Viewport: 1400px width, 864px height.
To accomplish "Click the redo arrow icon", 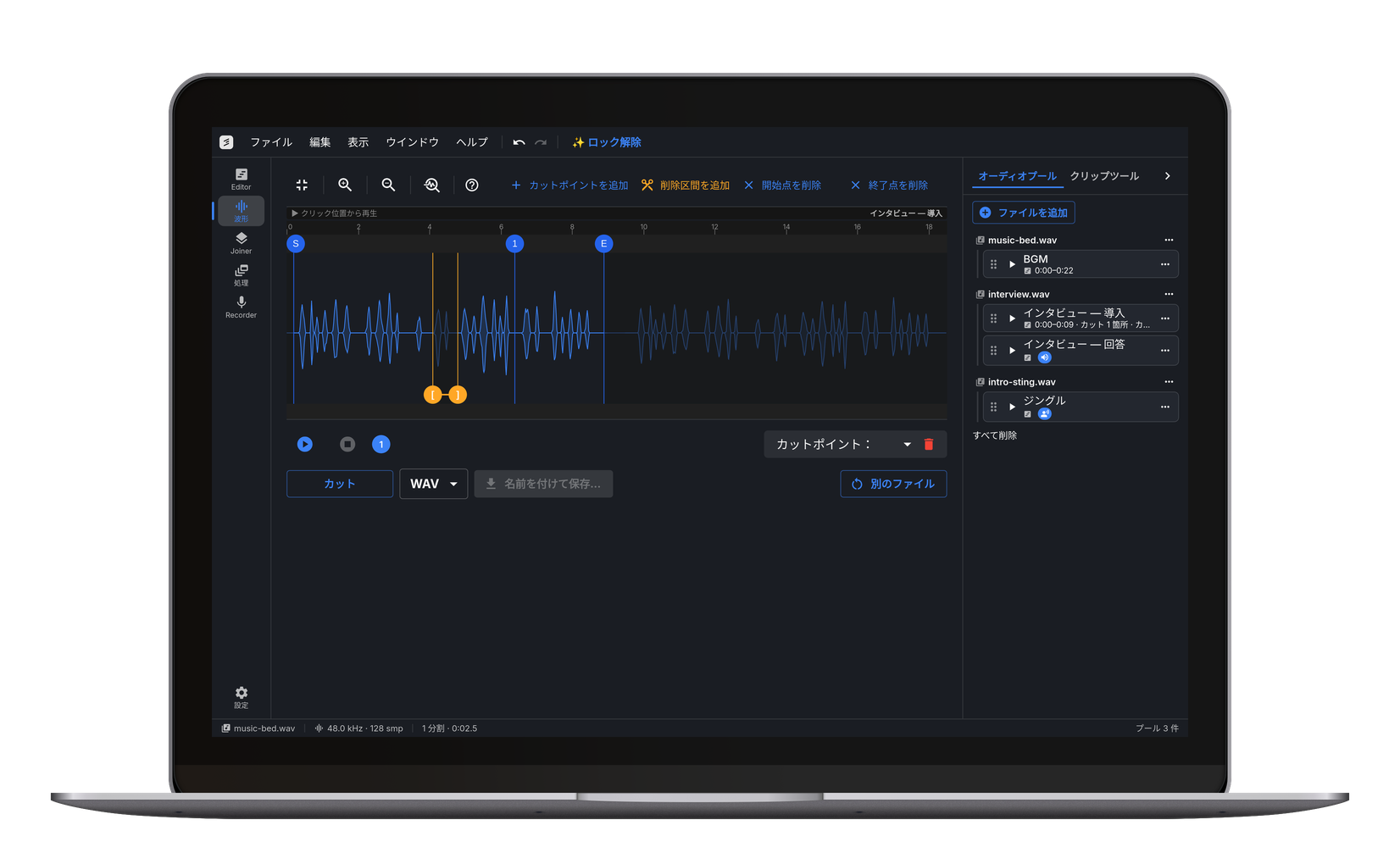I will pos(541,142).
